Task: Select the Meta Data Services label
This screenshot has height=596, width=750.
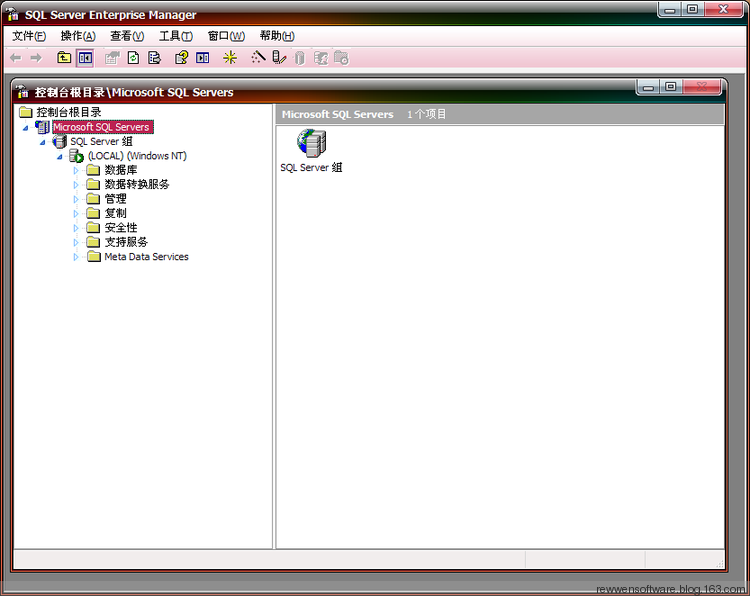Action: (146, 257)
